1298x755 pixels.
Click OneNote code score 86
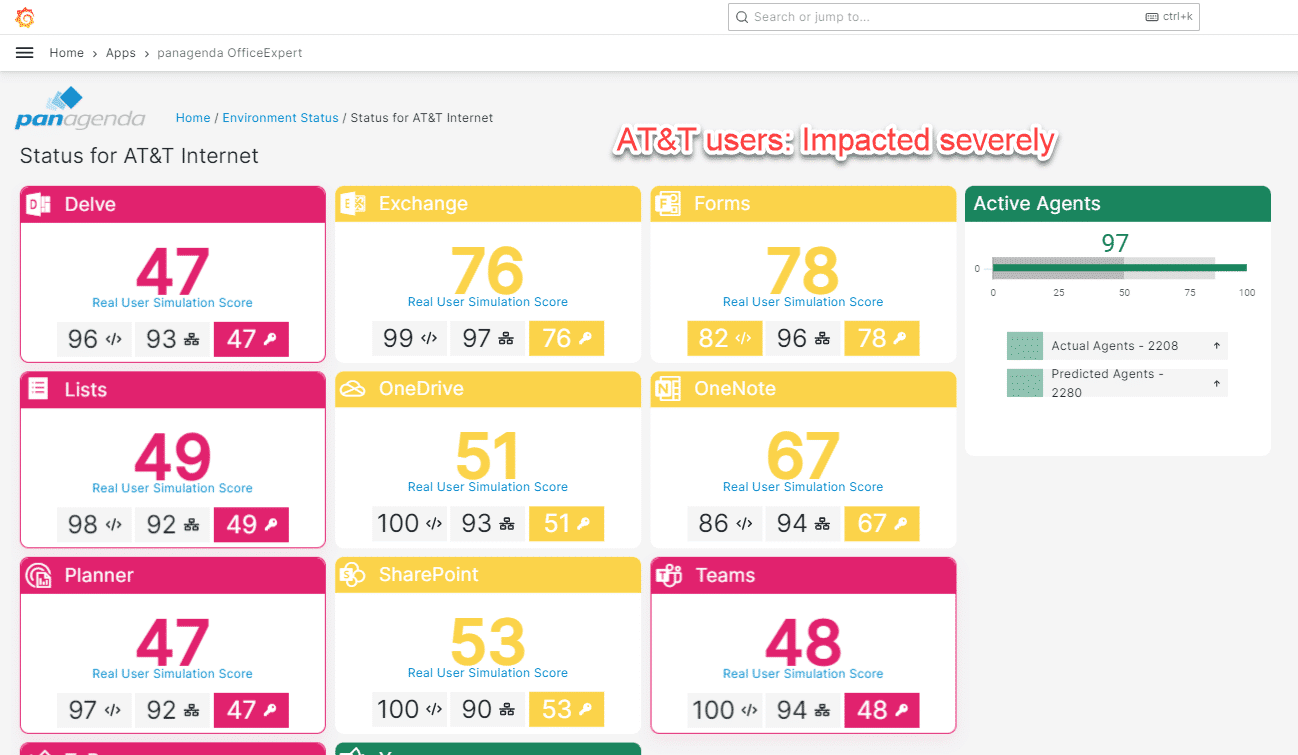725,523
